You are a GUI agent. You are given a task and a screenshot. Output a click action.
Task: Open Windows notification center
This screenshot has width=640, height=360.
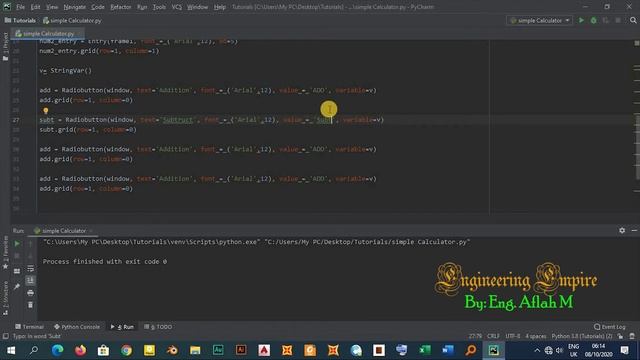point(624,350)
